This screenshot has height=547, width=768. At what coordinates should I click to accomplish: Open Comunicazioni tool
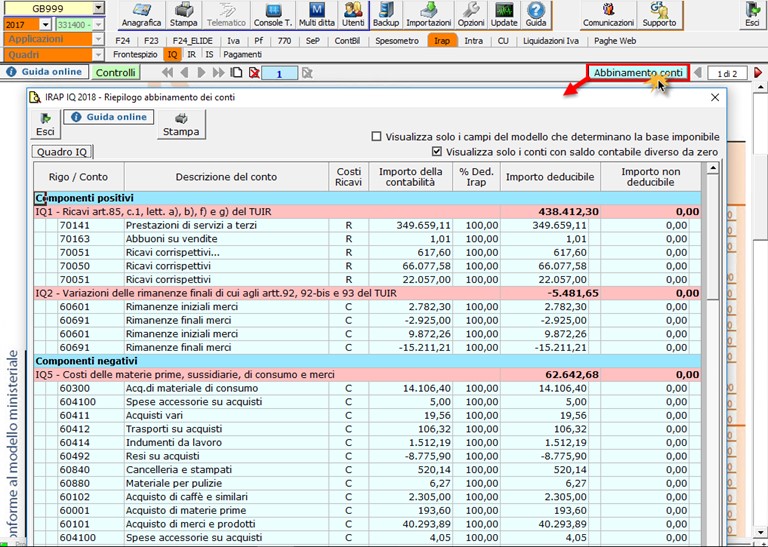pos(608,15)
